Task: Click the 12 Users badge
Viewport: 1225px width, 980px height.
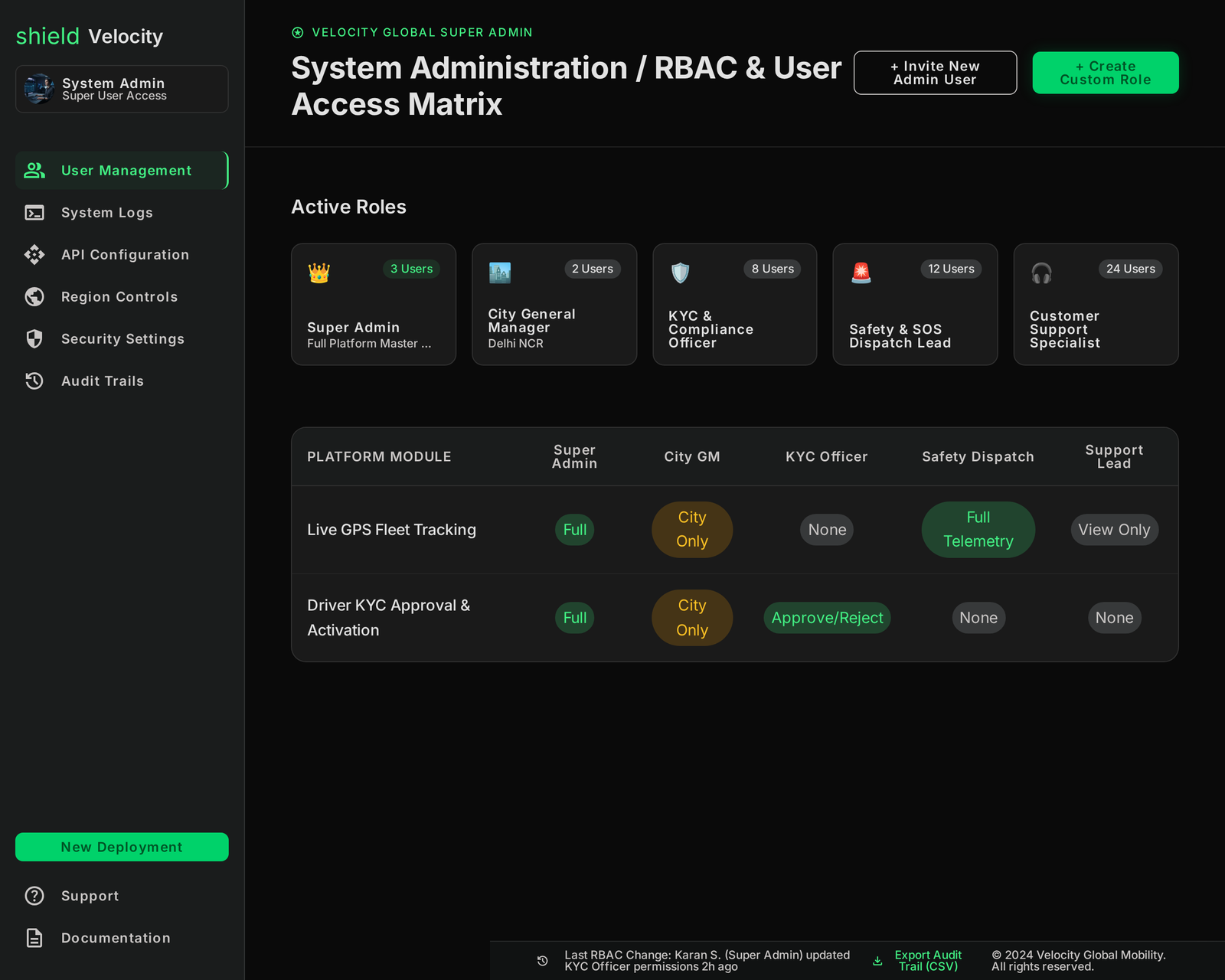Action: (951, 269)
